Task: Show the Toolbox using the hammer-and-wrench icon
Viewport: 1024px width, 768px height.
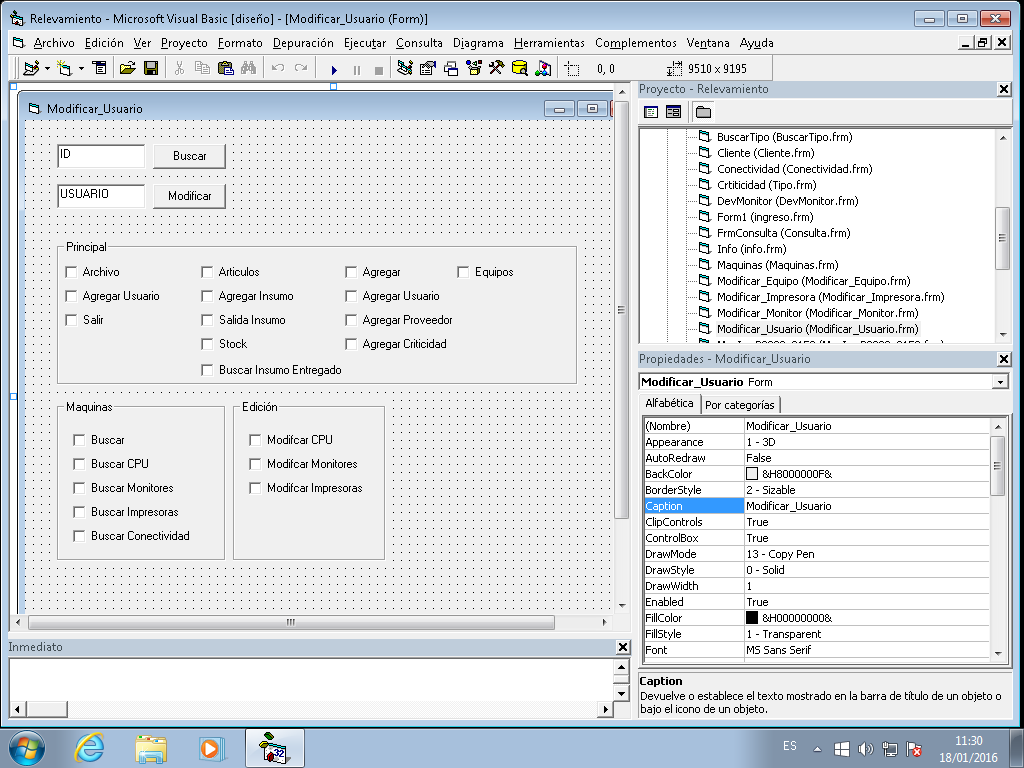Action: [x=496, y=68]
